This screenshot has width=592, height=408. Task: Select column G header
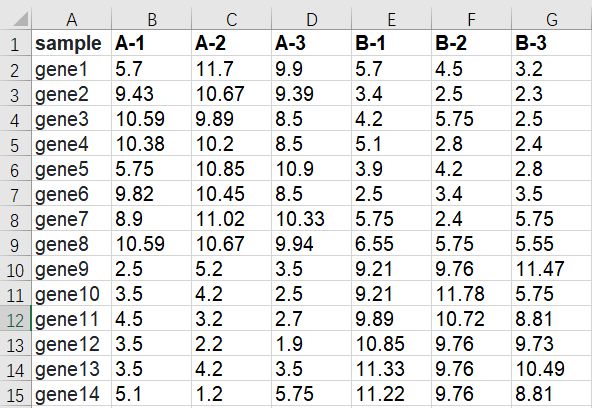[552, 18]
